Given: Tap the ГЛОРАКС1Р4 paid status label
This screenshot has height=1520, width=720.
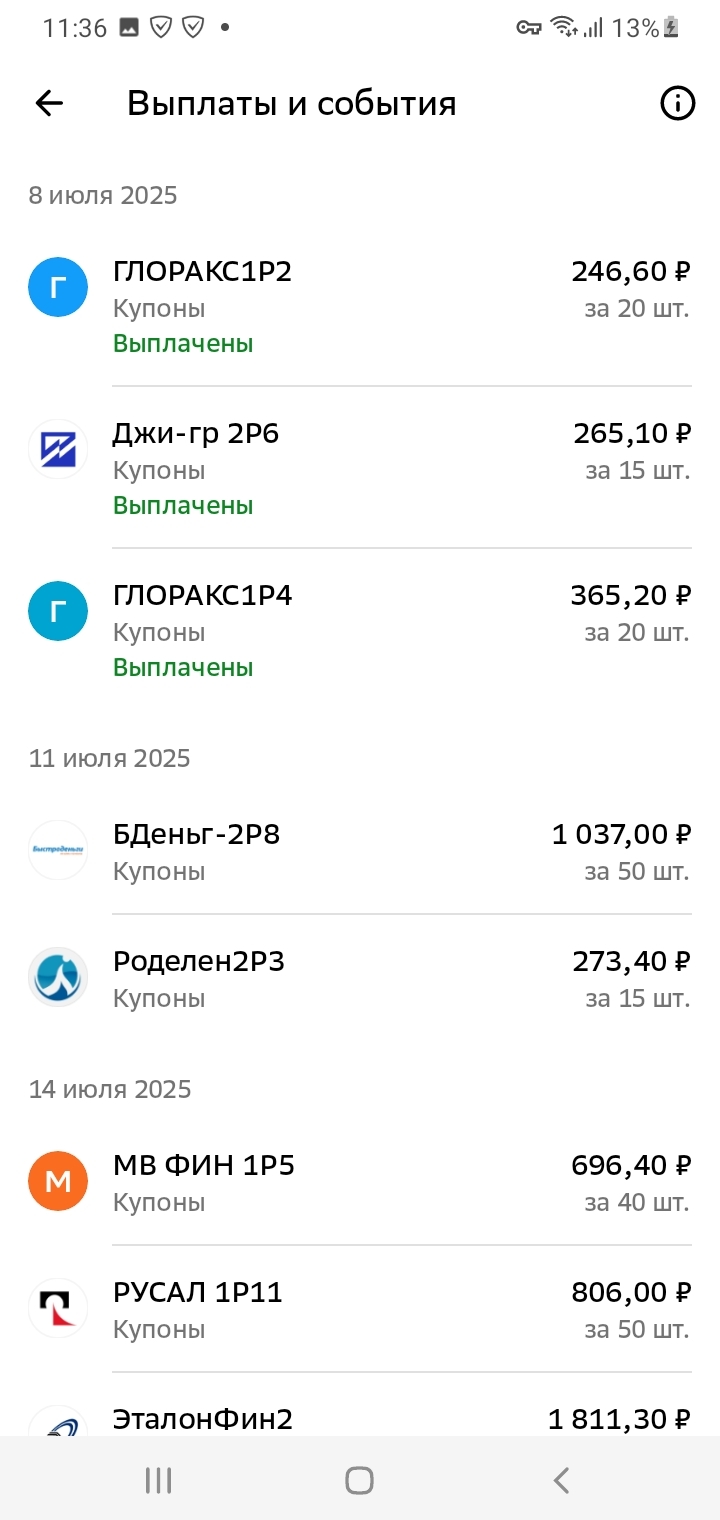Looking at the screenshot, I should coord(183,667).
